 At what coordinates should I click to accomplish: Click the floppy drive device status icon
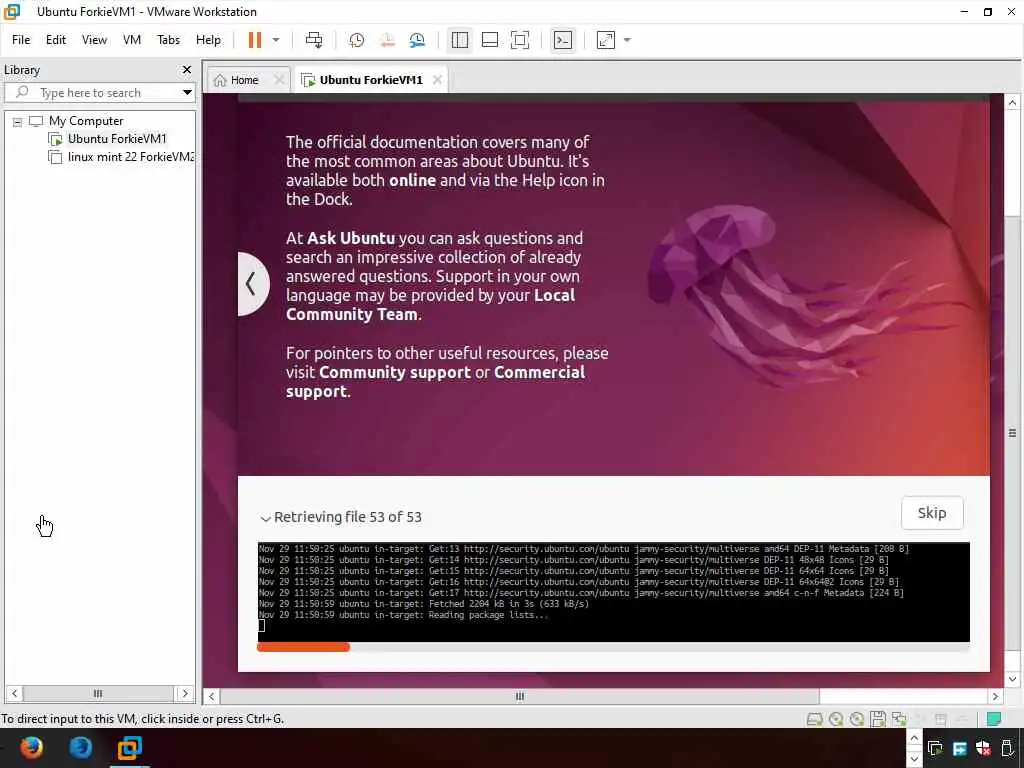(878, 719)
